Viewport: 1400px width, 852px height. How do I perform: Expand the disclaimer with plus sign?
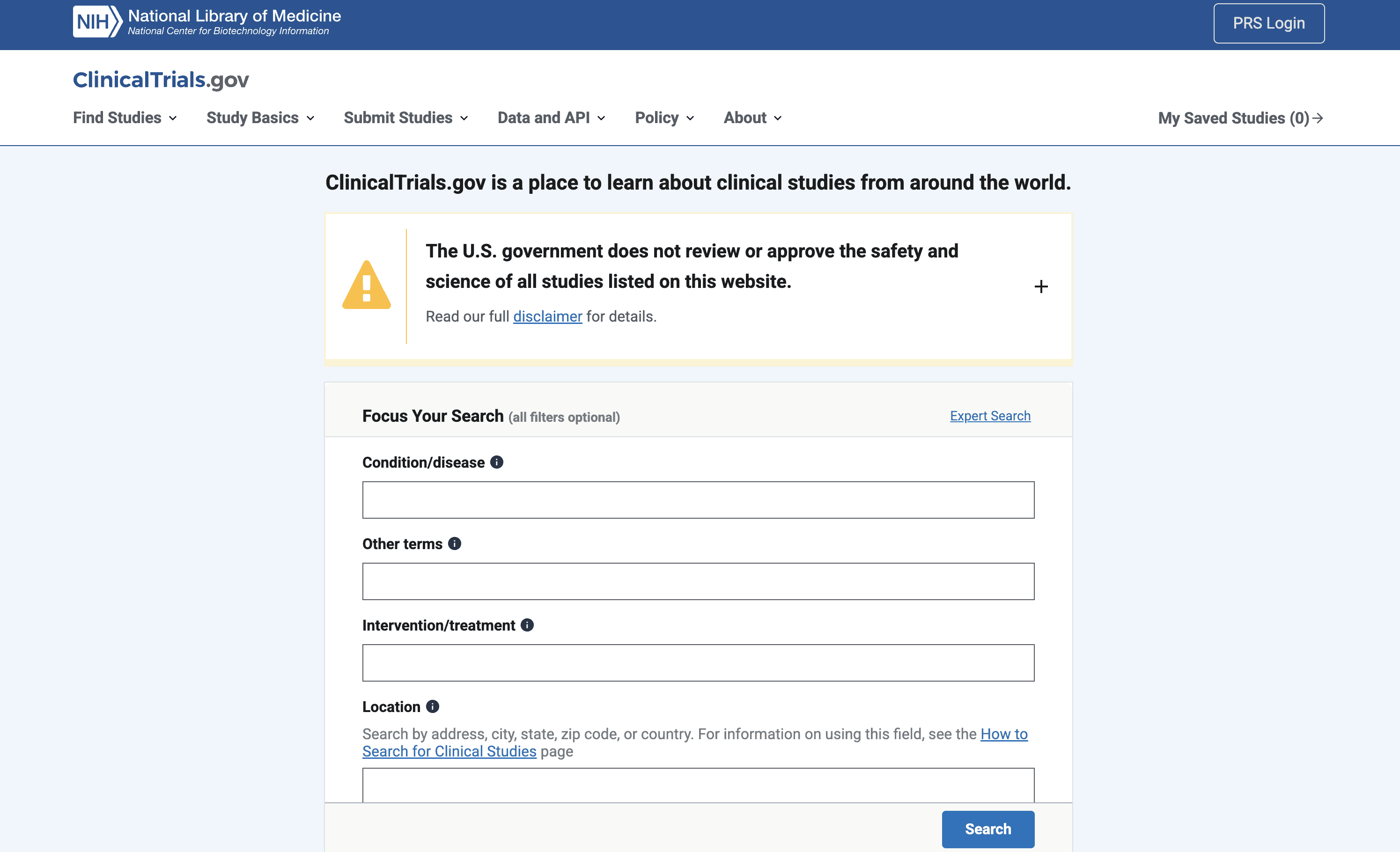click(1041, 286)
